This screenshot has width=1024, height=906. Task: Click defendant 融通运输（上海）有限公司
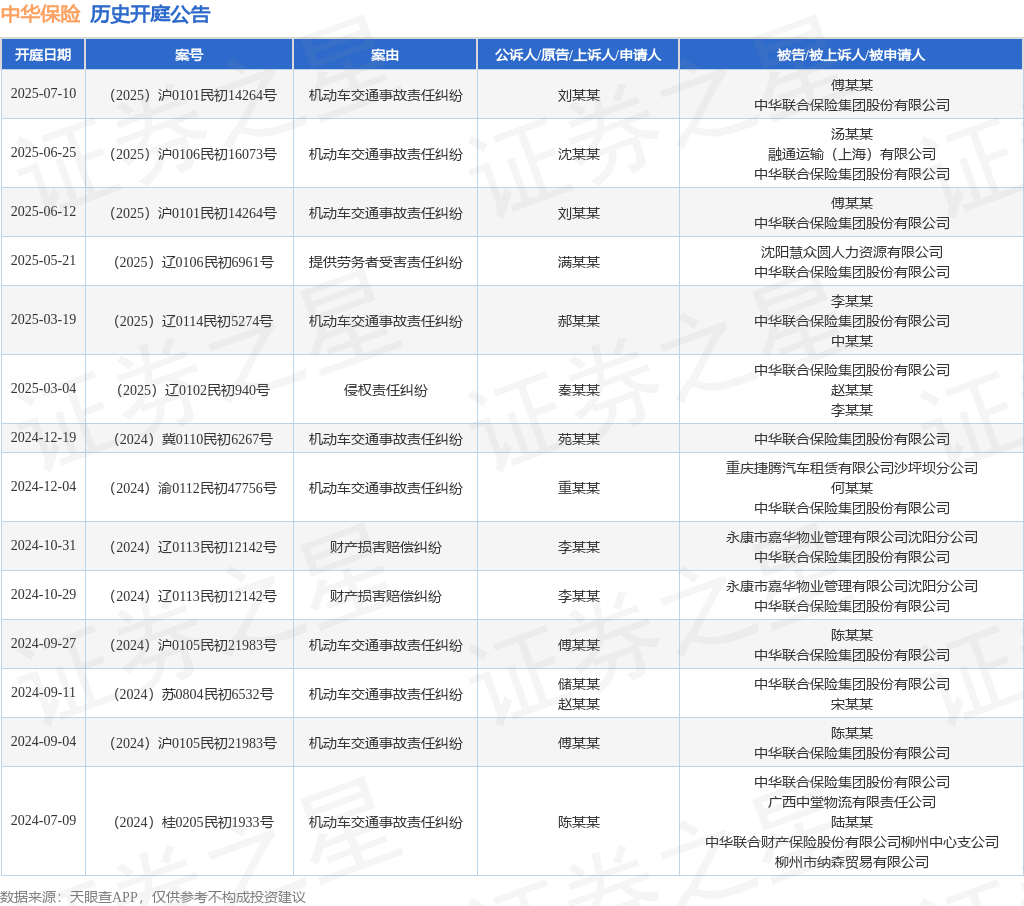pos(852,154)
